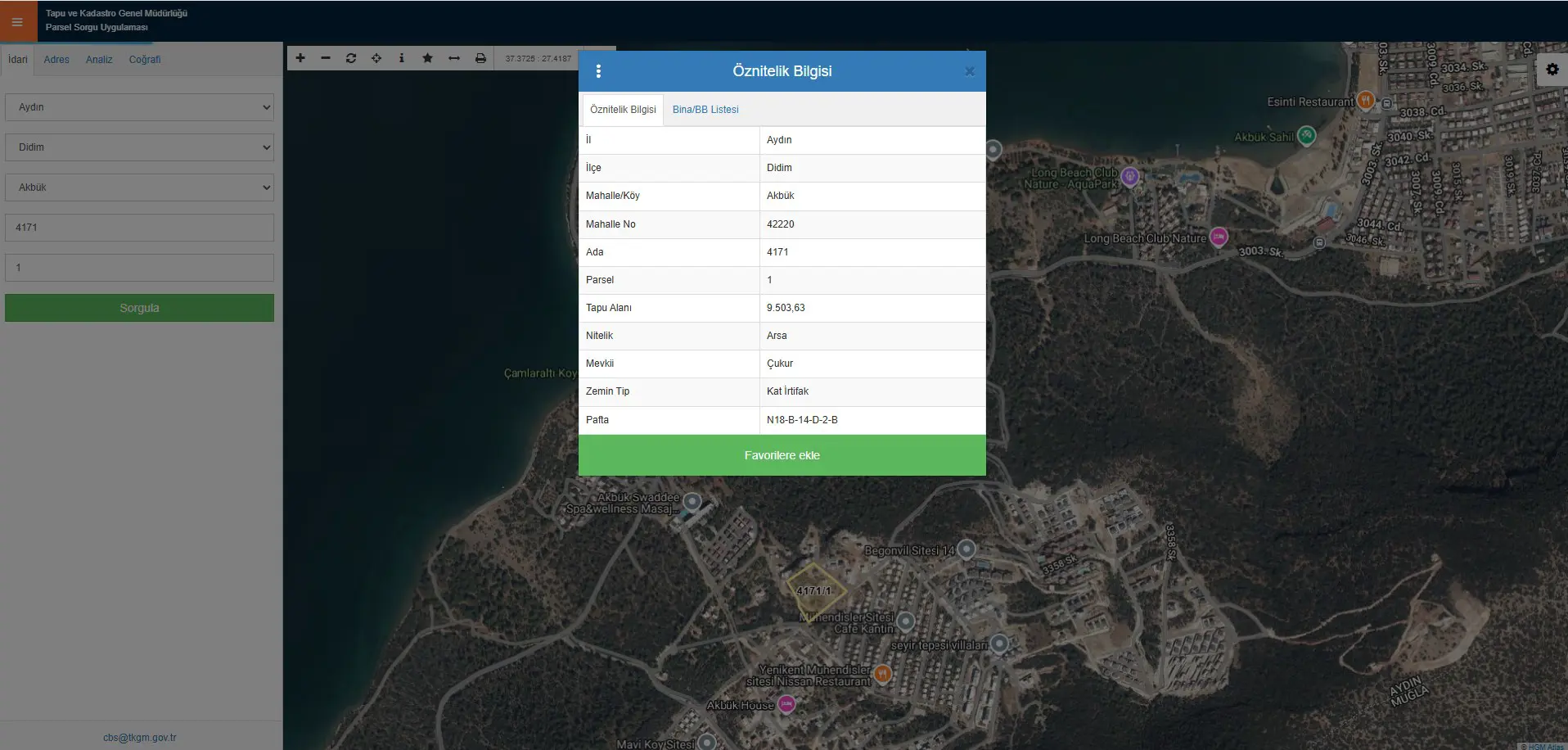Click the Akbük Sahil map marker
Screen dimensions: 1568x750
click(1307, 135)
